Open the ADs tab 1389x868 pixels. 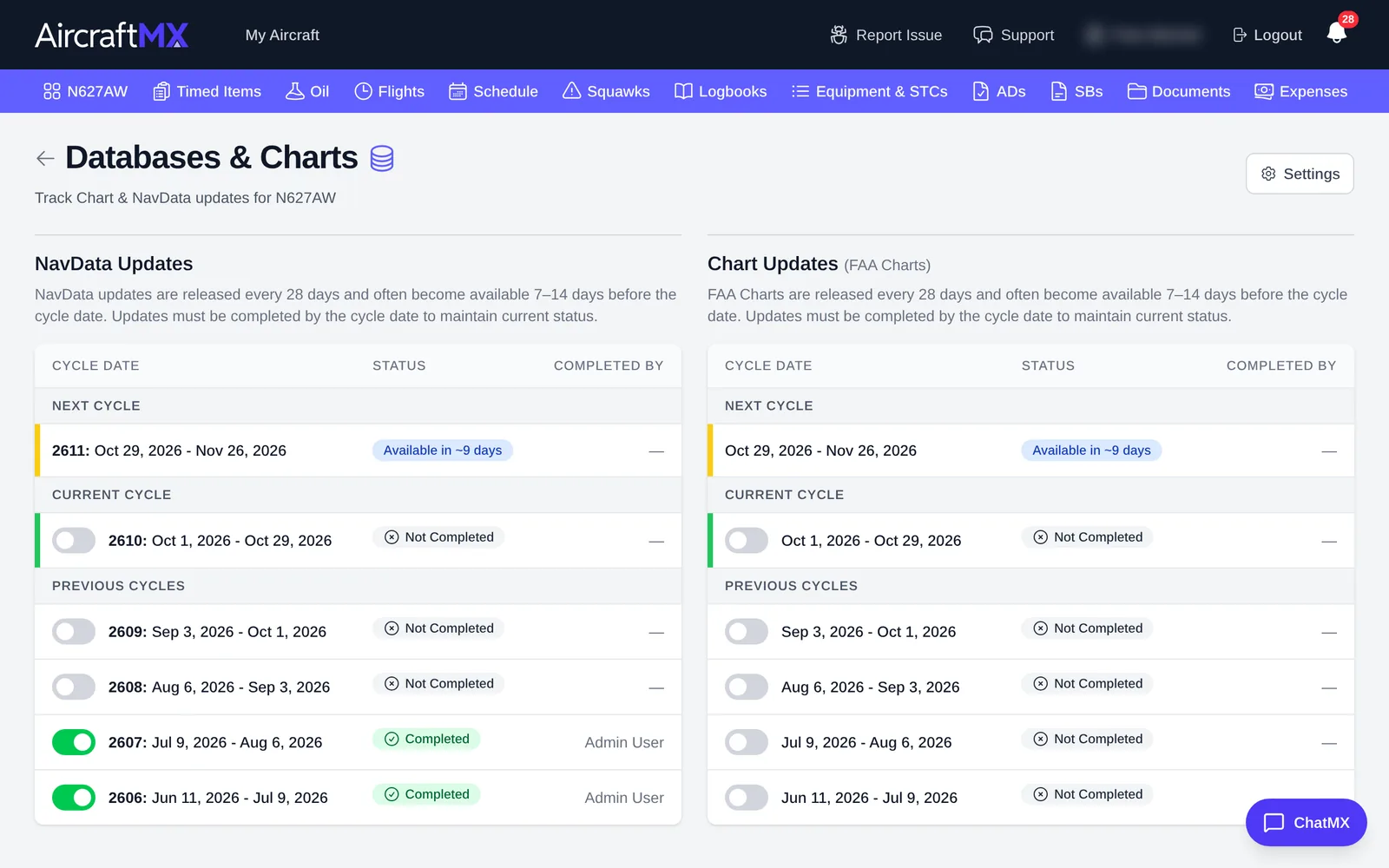pos(999,91)
